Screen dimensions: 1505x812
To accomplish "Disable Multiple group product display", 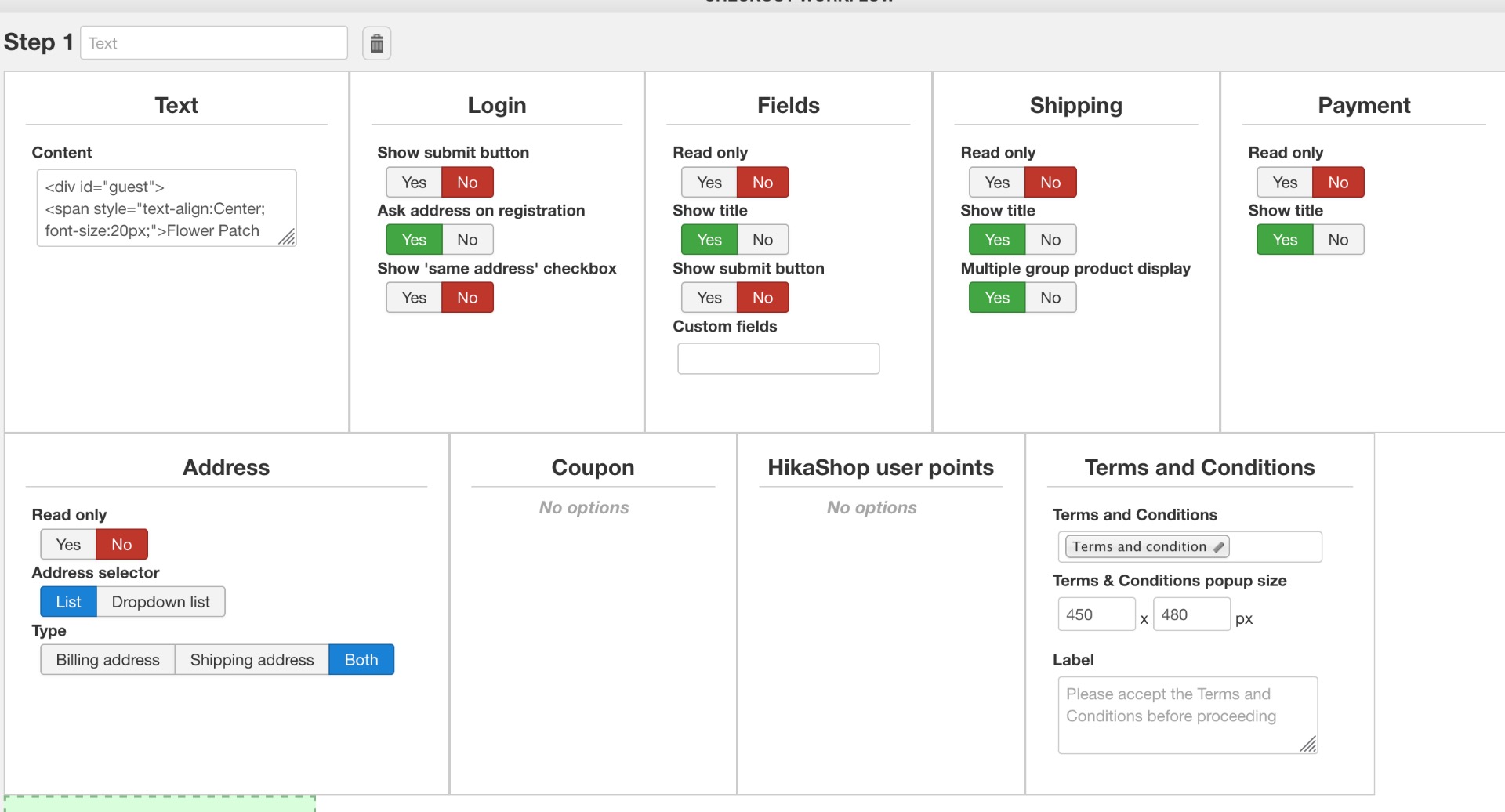I will coord(1050,298).
